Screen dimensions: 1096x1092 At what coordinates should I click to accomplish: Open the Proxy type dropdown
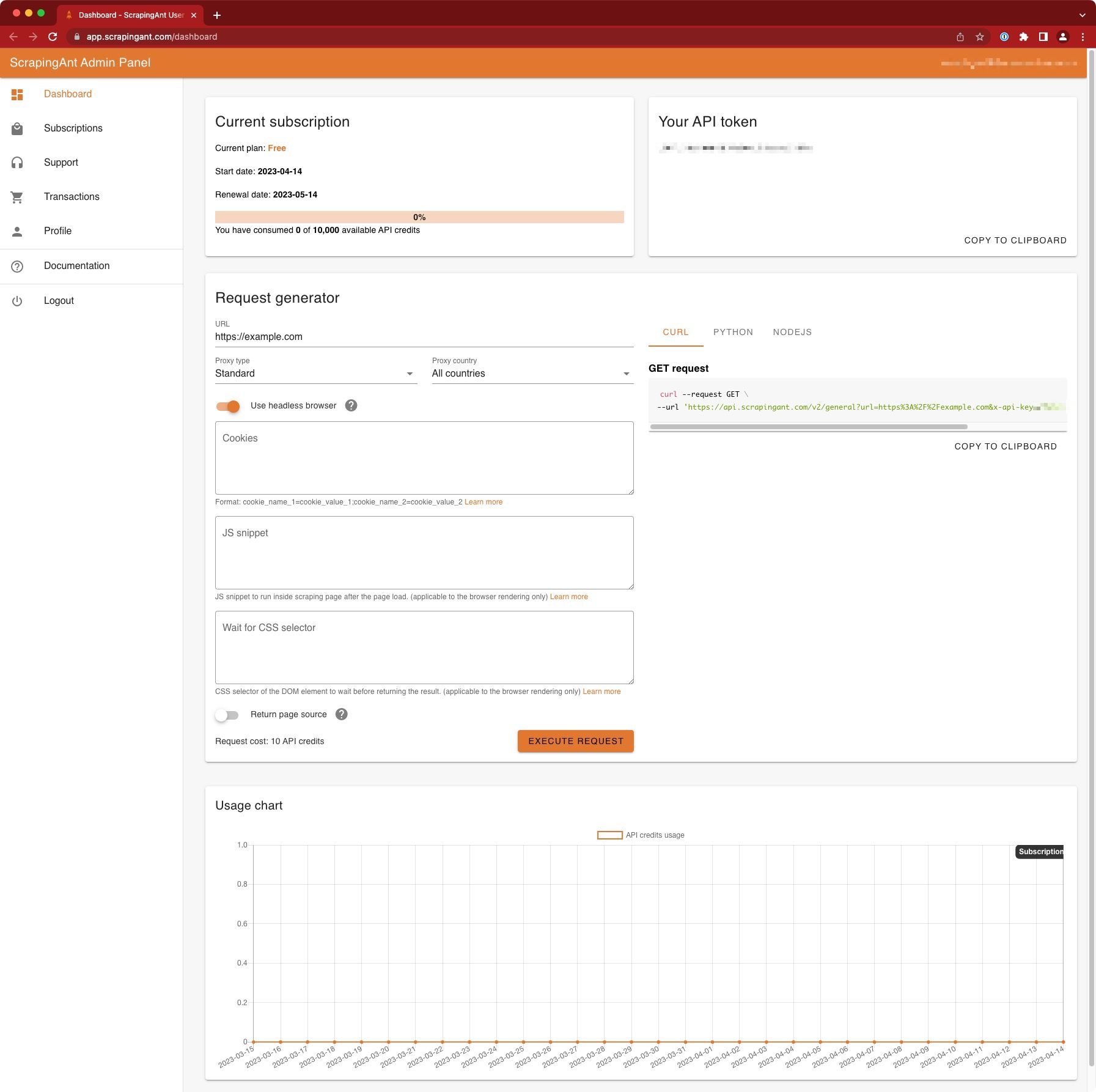(x=316, y=374)
